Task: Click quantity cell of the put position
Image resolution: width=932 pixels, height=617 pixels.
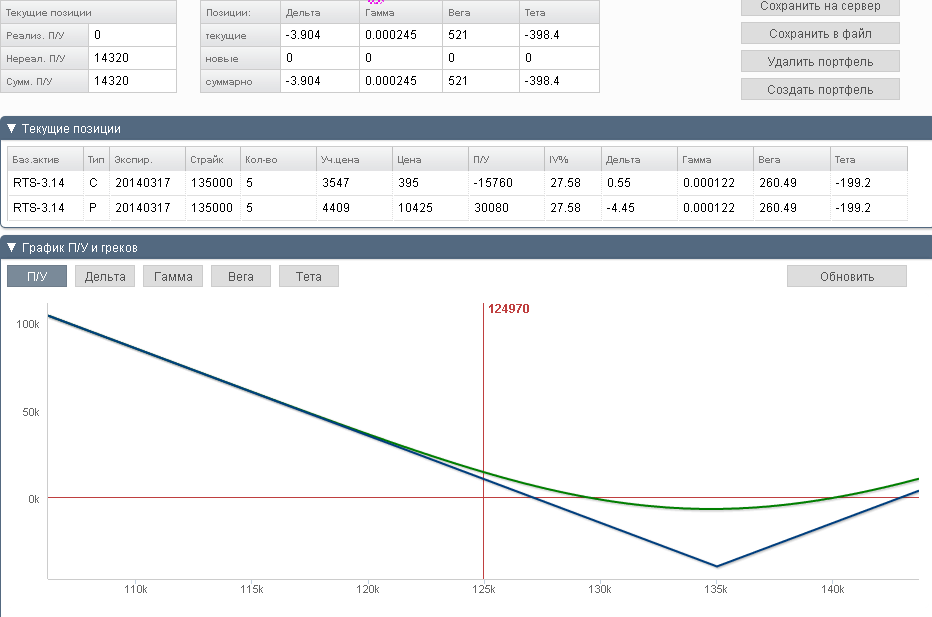Action: 278,208
